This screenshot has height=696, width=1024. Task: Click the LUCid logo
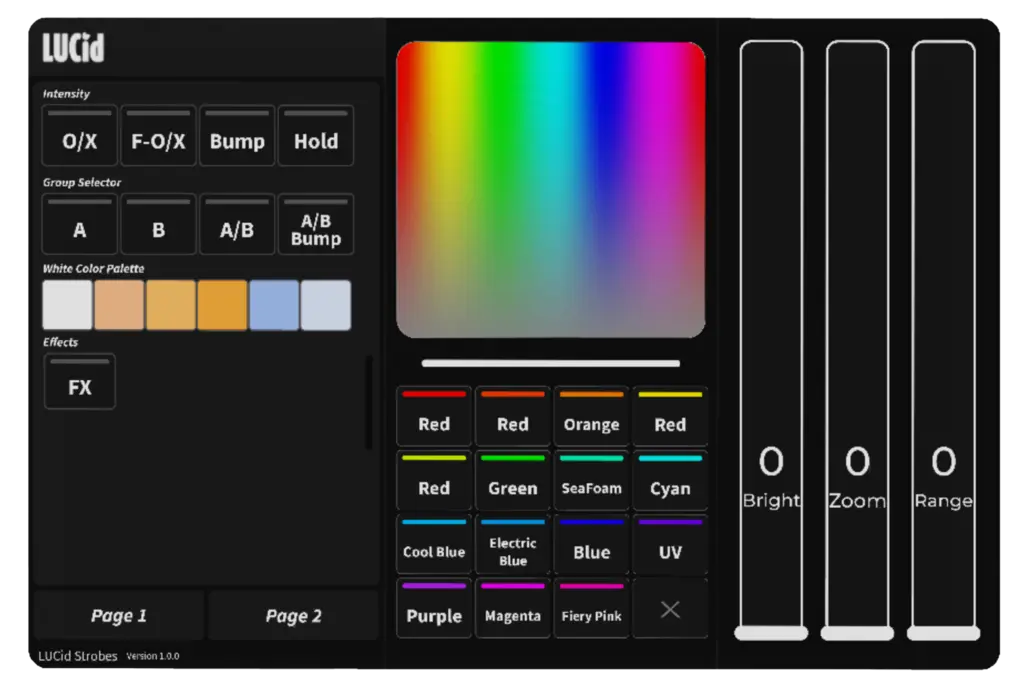tap(73, 48)
